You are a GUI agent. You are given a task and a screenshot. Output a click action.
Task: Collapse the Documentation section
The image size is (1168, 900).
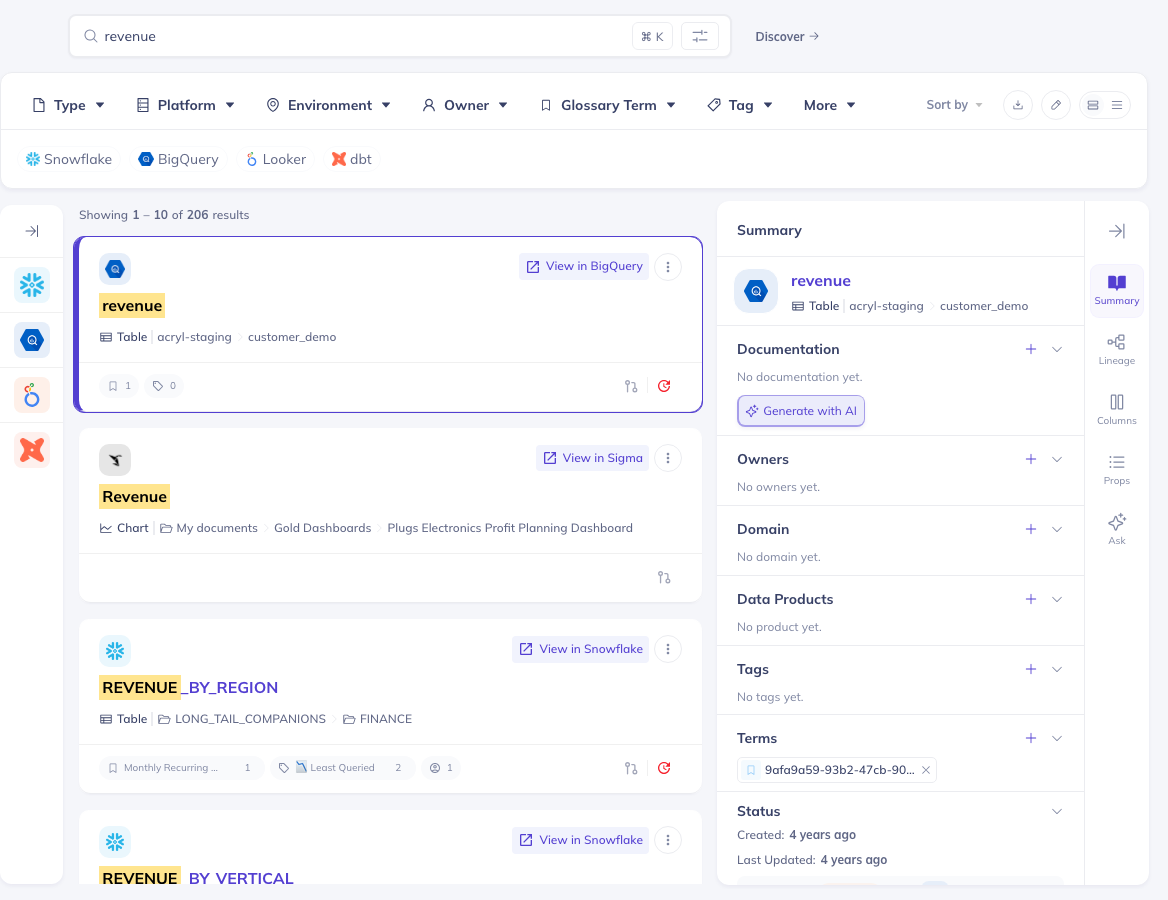1057,349
